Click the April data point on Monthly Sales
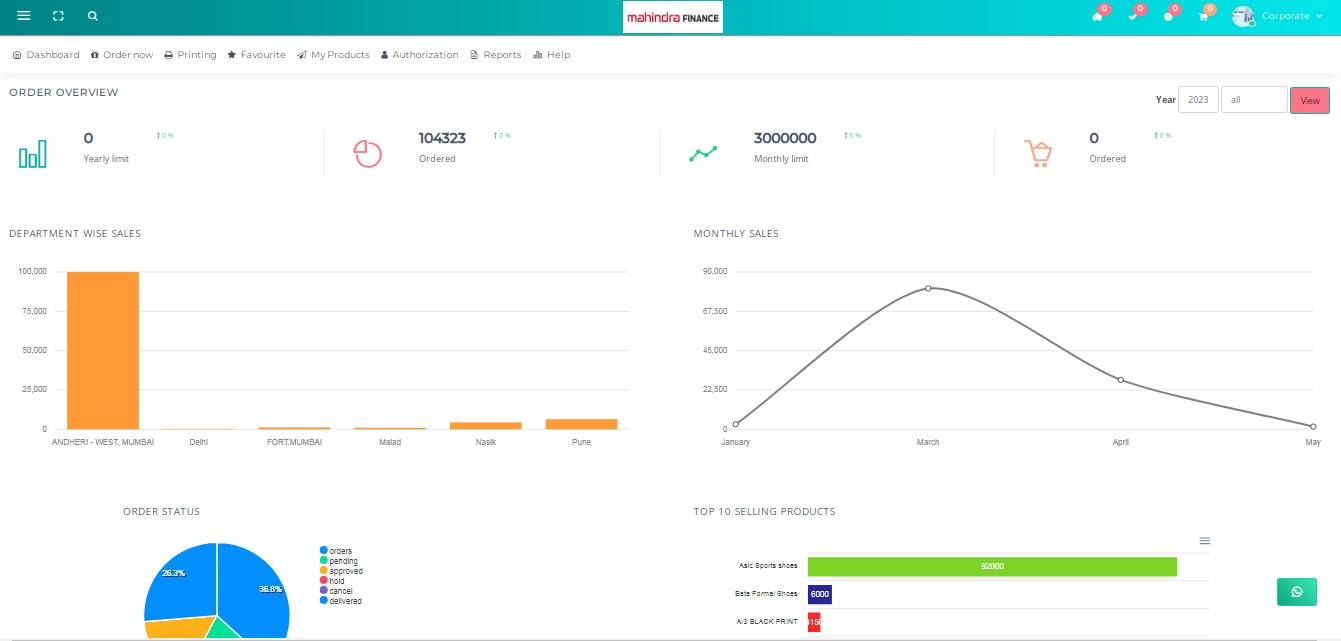Screen dimensions: 1341x641 tap(1121, 380)
